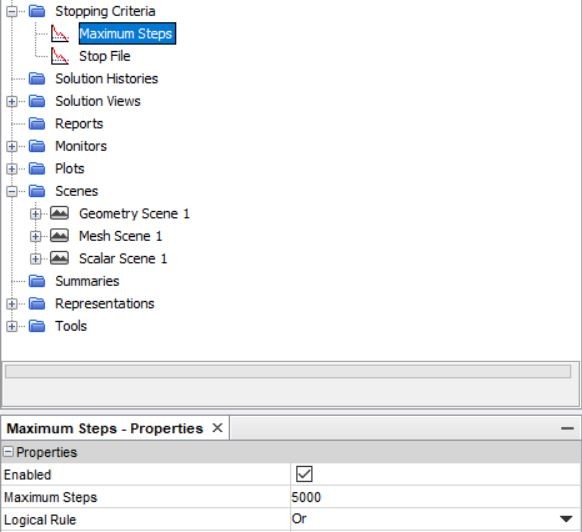Click the Reports folder icon

[37, 124]
